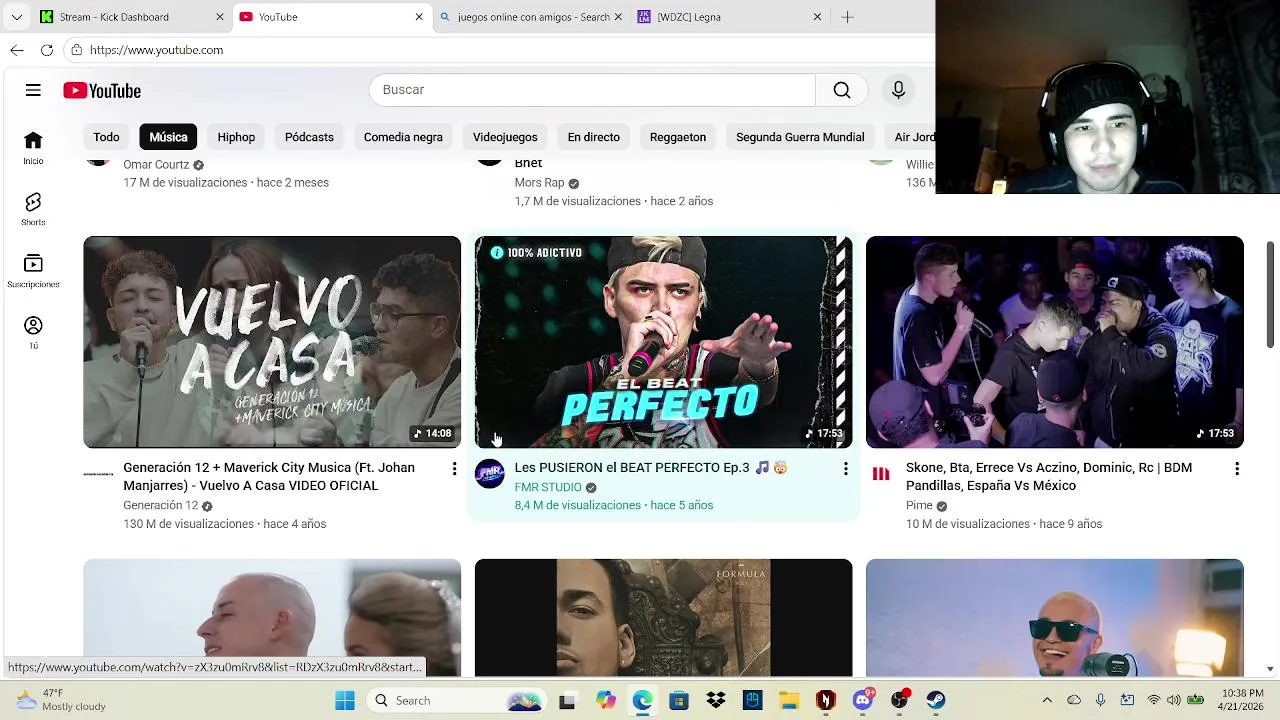Visit Mors Rap channel name

tap(539, 183)
